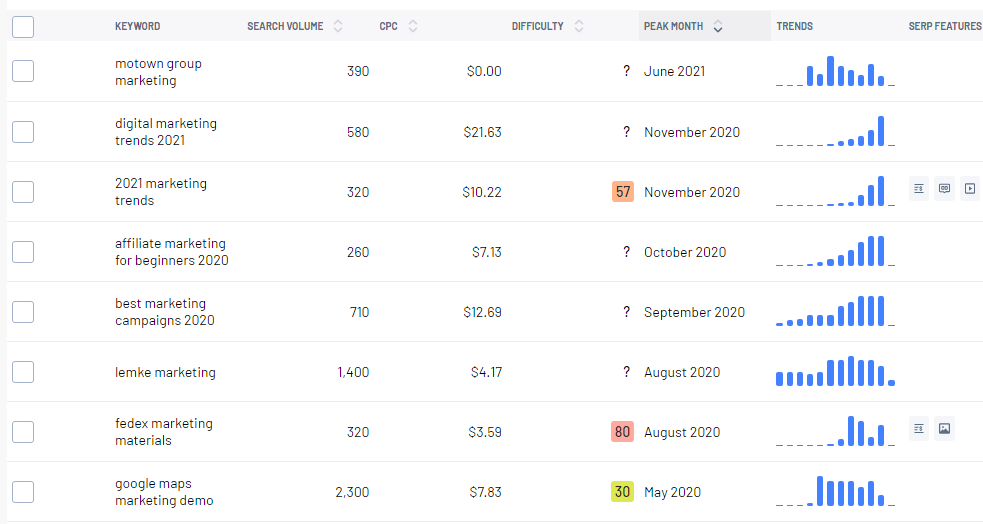Check the box for google maps marketing demo
983x524 pixels.
(23, 492)
